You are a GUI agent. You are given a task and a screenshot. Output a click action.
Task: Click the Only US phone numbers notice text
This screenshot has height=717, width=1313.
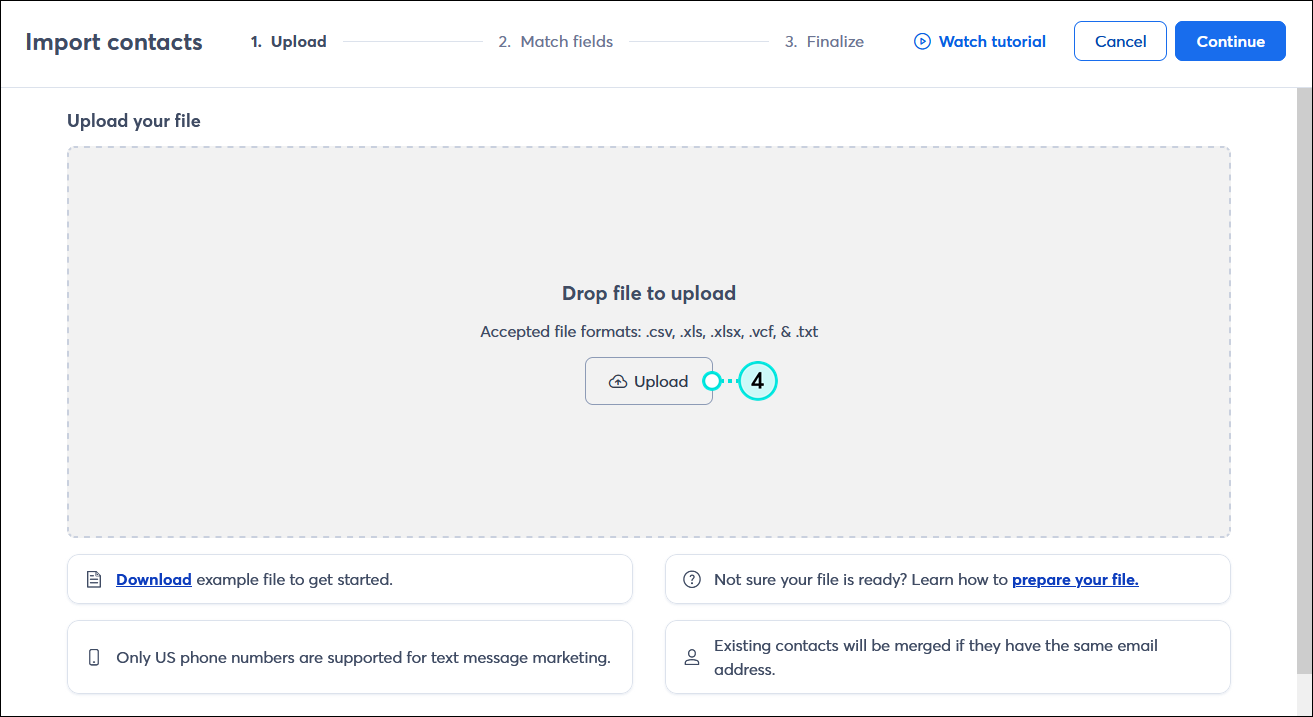click(x=363, y=657)
